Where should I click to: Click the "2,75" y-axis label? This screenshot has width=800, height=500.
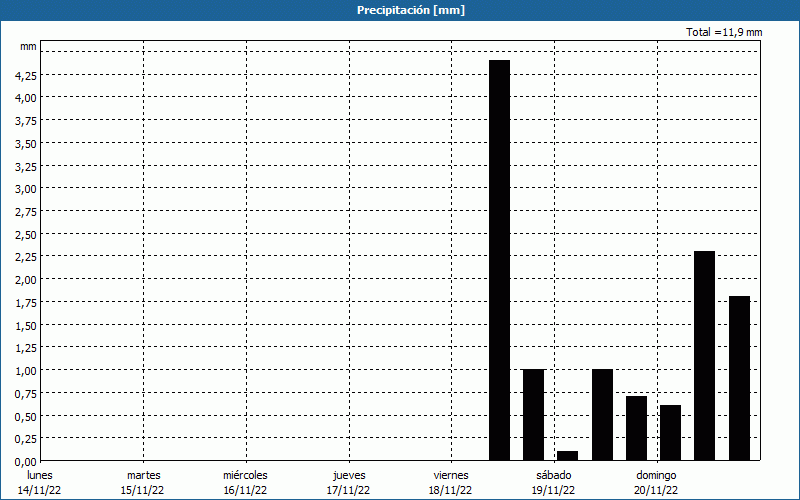(x=26, y=212)
